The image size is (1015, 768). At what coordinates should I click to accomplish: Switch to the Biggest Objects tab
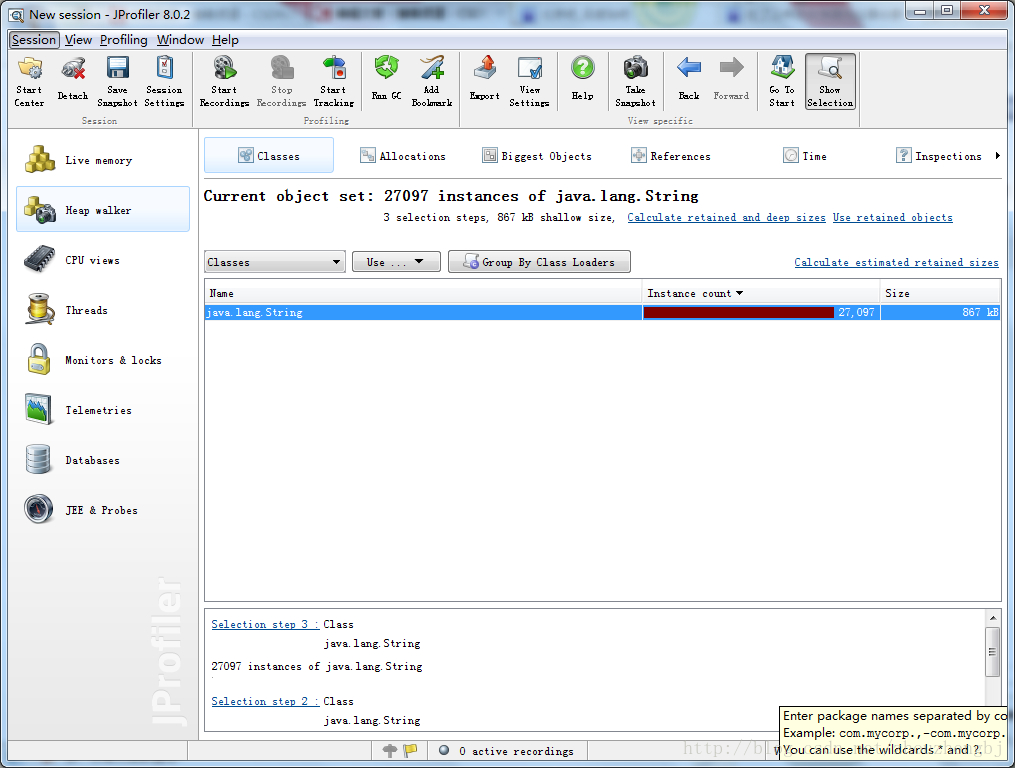[537, 156]
